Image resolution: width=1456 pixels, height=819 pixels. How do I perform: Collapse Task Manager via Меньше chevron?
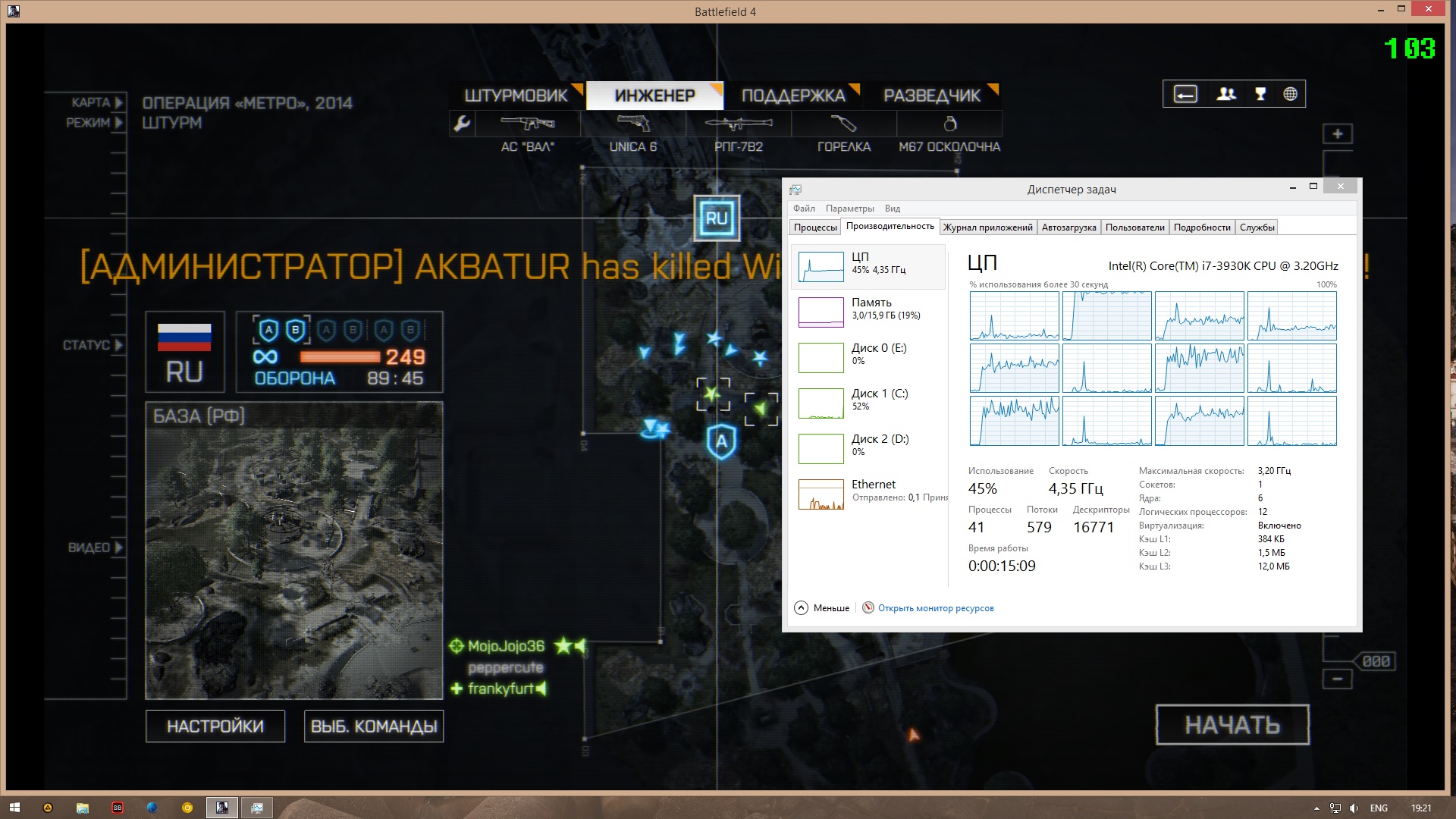tap(802, 608)
